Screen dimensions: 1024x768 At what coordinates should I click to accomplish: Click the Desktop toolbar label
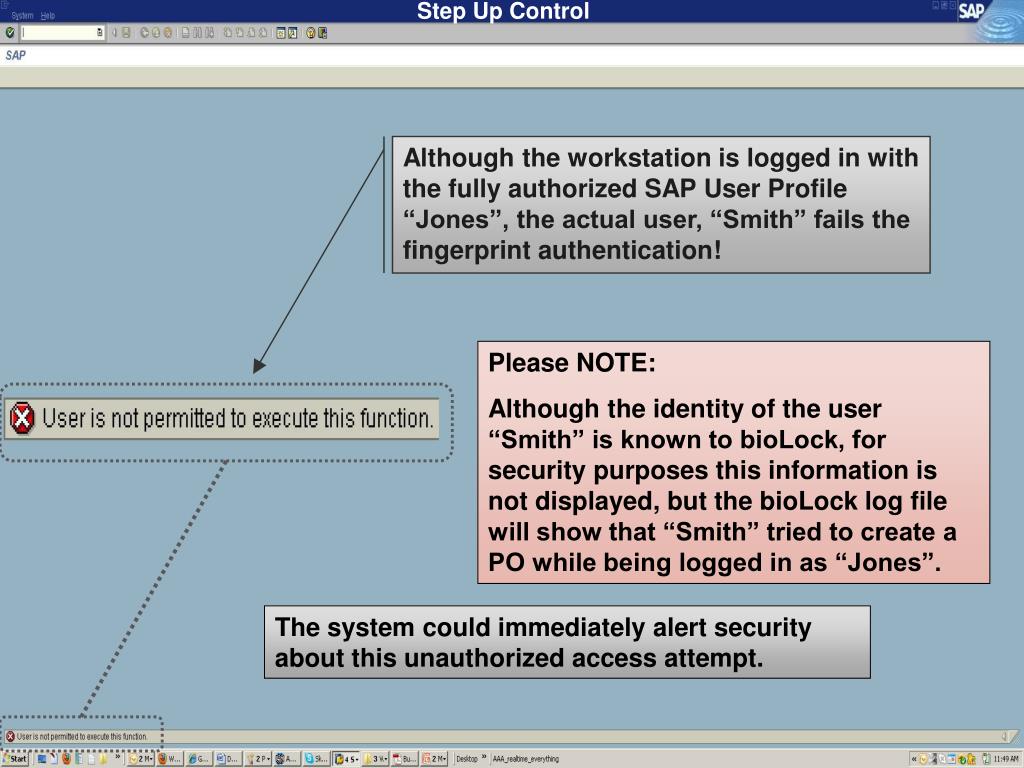coord(467,759)
